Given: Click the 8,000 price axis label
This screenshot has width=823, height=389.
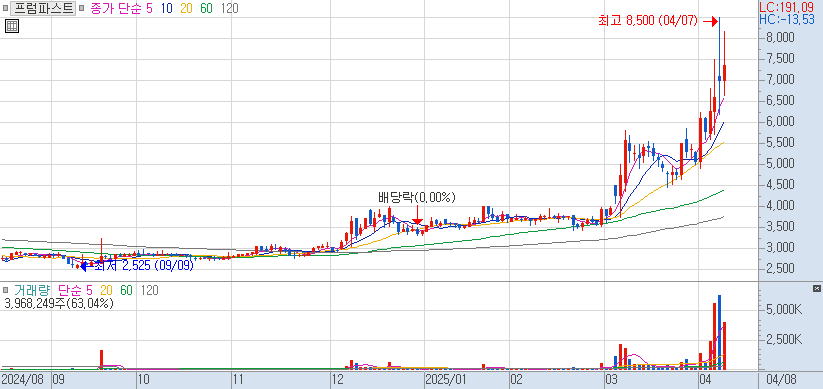Looking at the screenshot, I should pyautogui.click(x=779, y=38).
